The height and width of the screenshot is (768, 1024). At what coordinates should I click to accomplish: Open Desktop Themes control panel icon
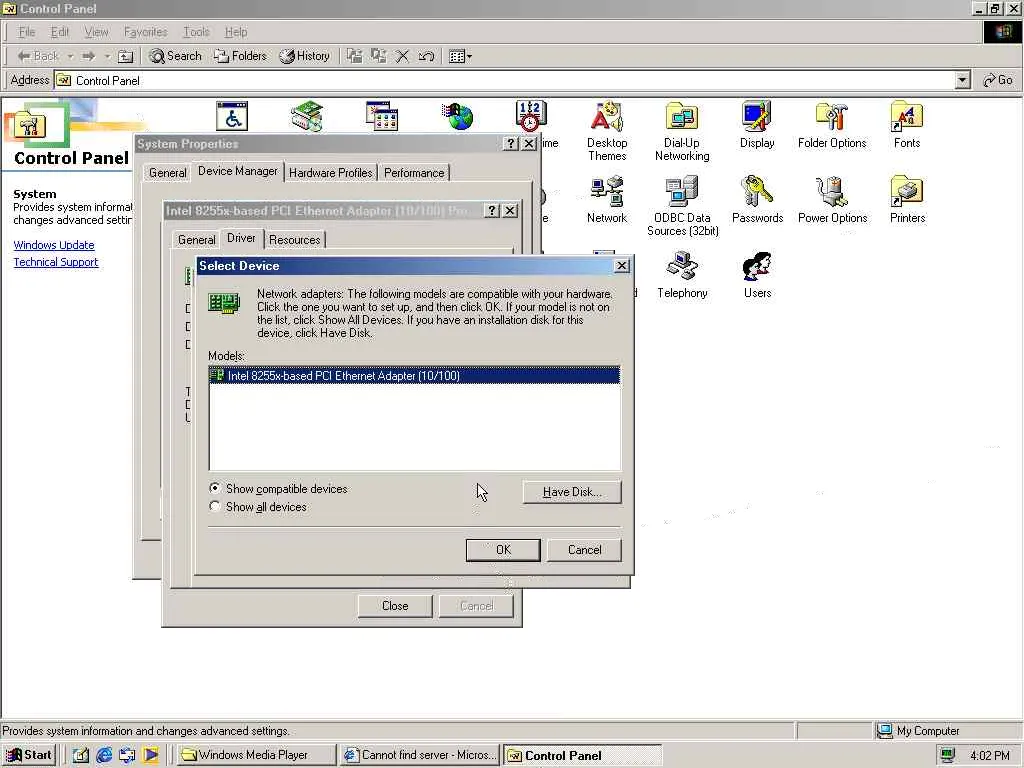607,131
